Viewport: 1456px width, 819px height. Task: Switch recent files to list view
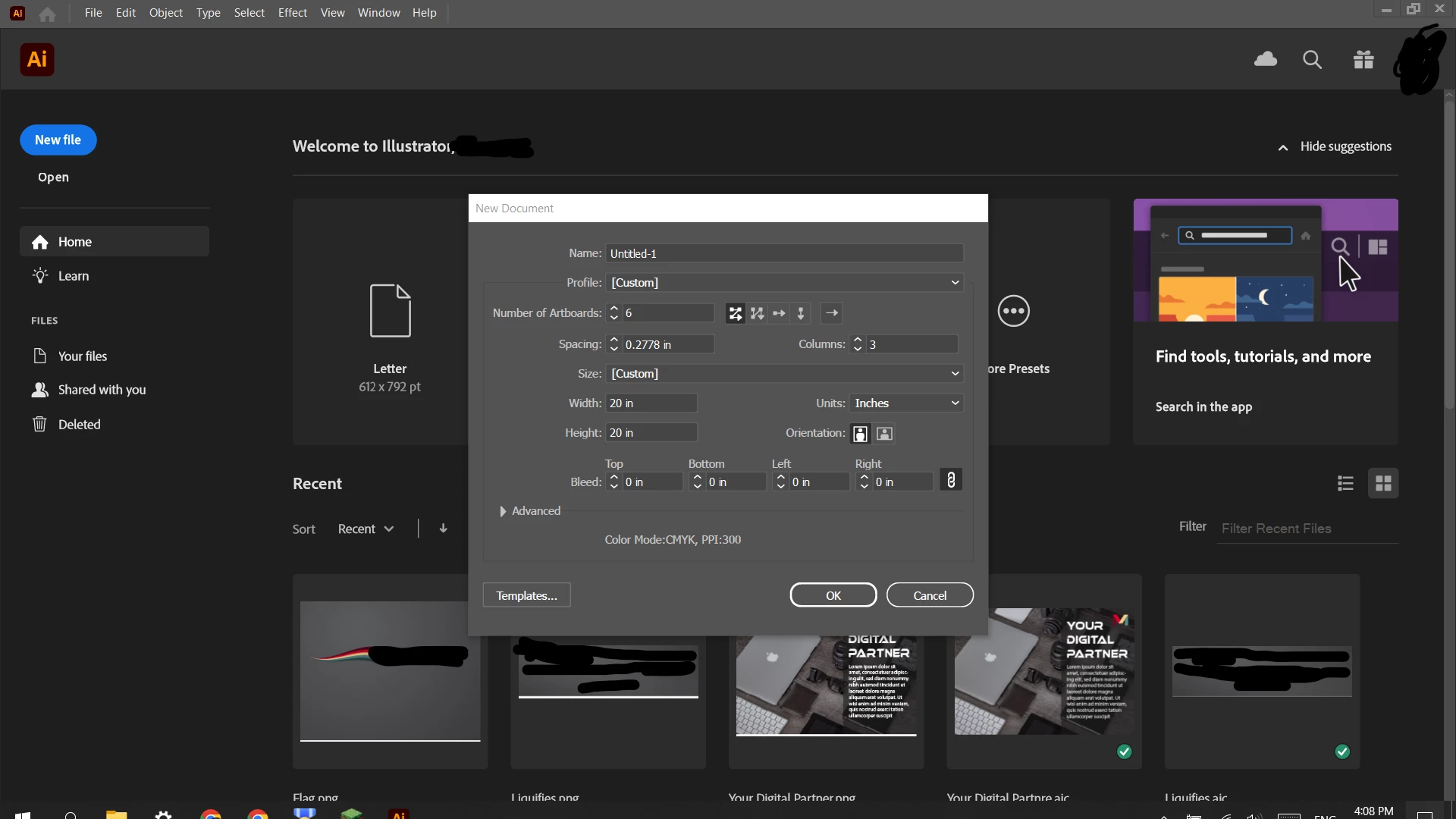click(1345, 483)
